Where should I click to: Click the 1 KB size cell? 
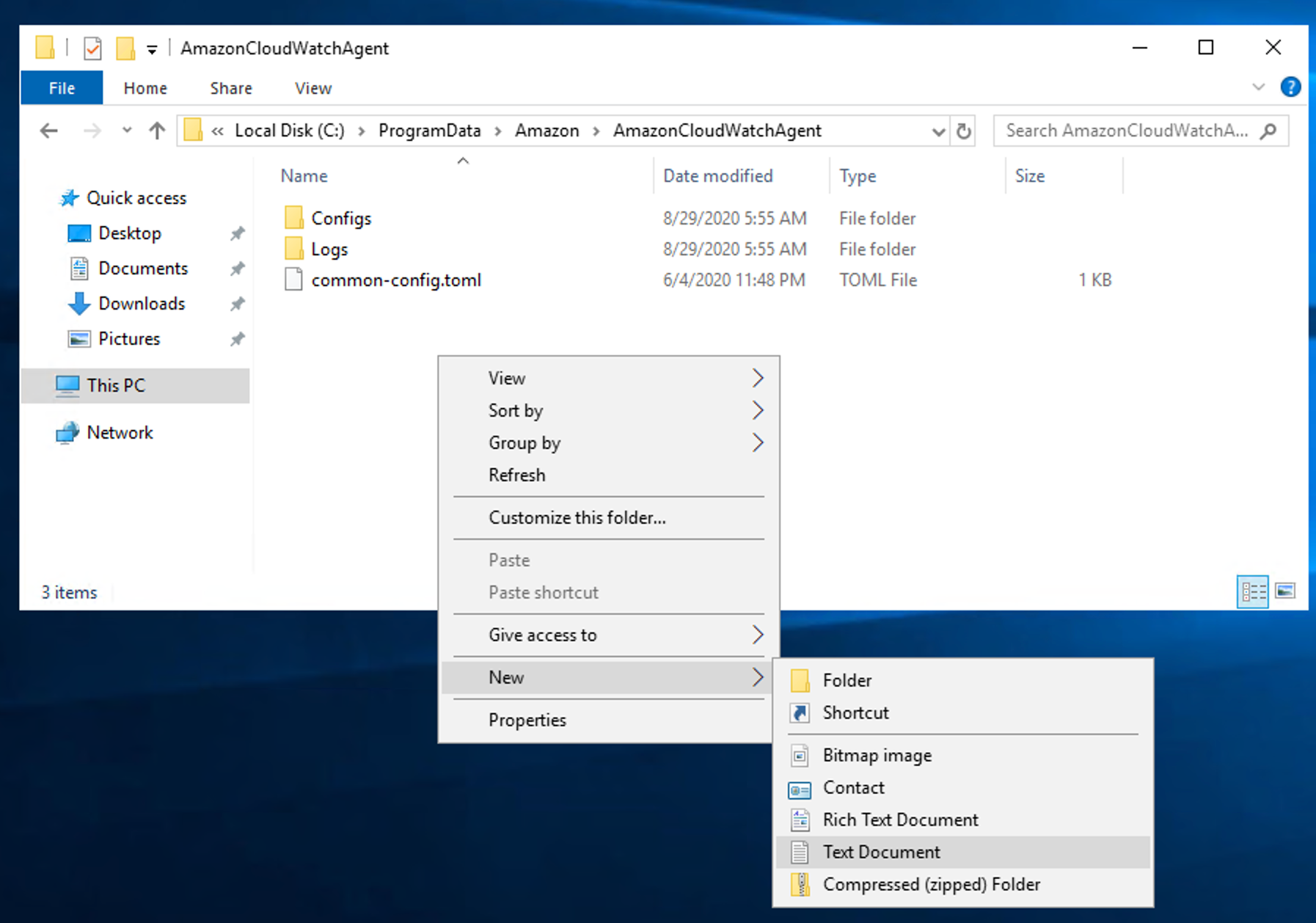pyautogui.click(x=1094, y=280)
